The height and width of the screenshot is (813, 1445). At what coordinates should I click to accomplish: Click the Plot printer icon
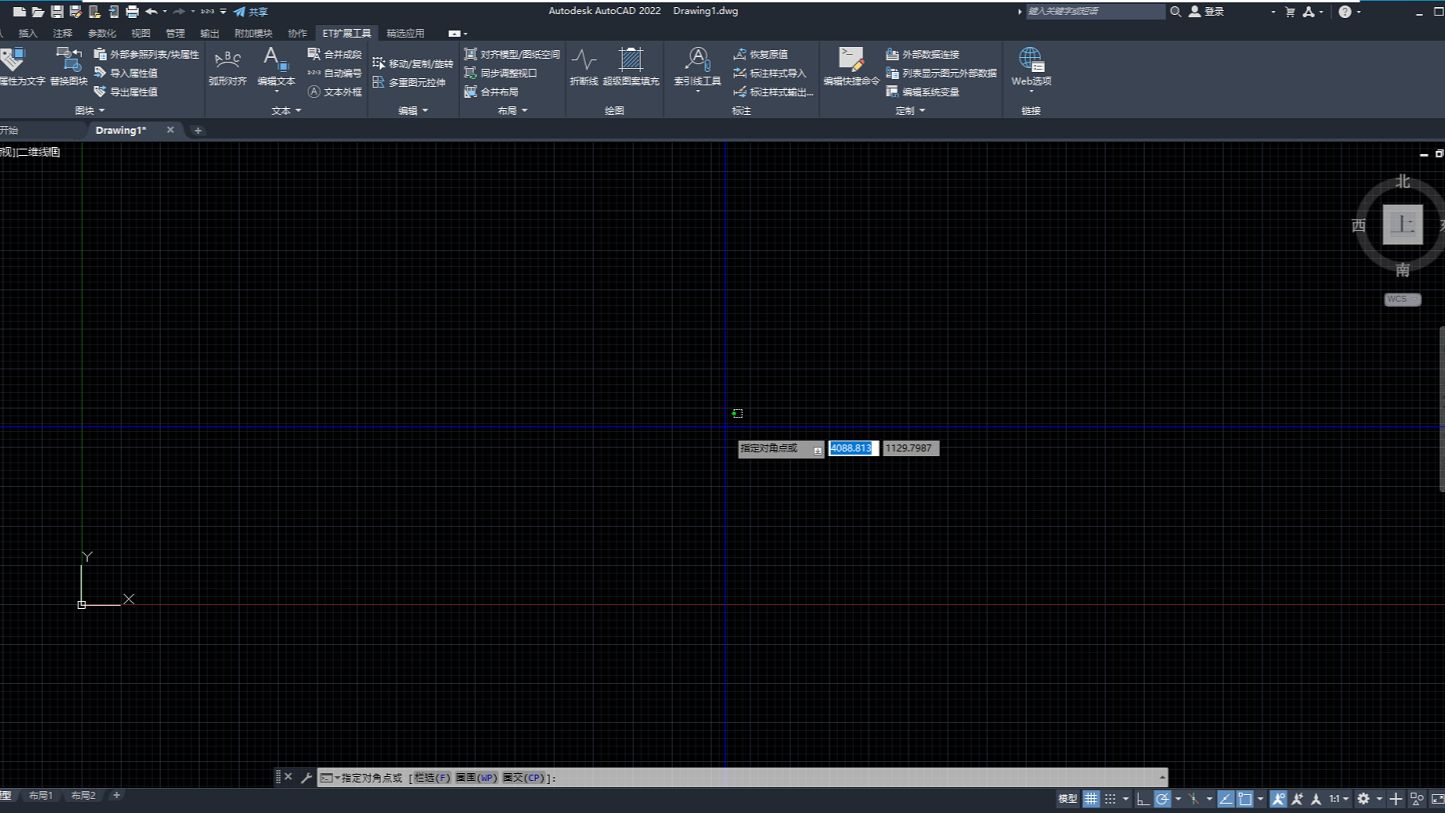click(x=132, y=12)
